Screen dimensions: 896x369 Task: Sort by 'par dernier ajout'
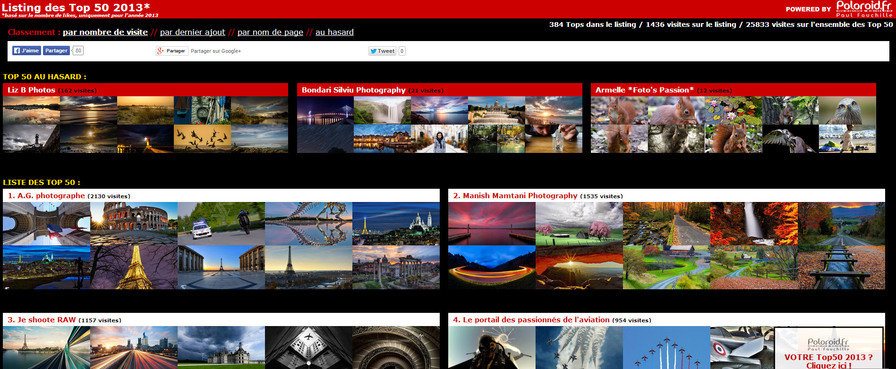(x=193, y=33)
